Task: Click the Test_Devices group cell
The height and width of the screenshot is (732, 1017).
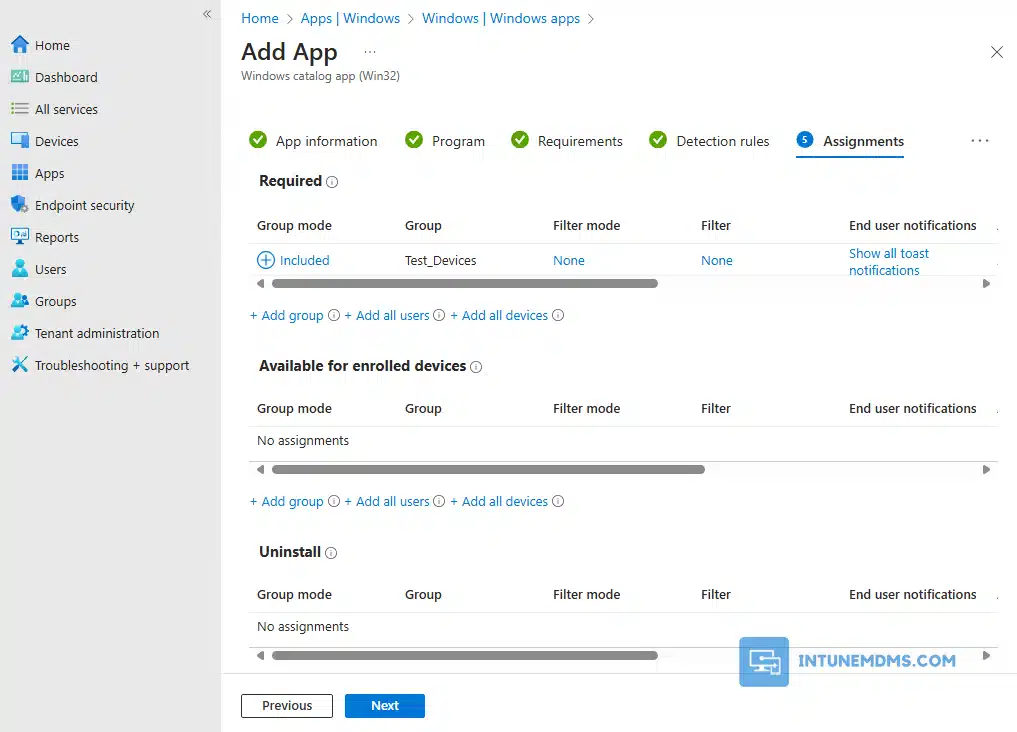Action: click(x=440, y=260)
